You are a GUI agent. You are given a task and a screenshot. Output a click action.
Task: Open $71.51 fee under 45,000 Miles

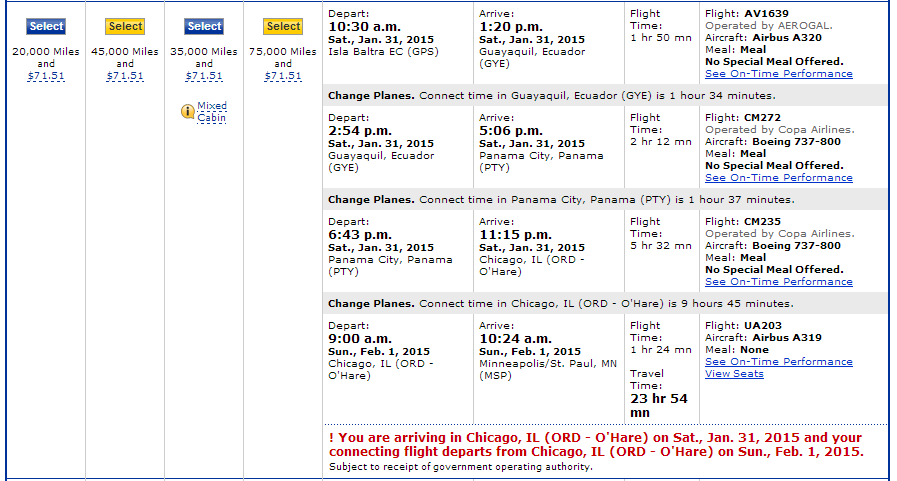tap(125, 76)
